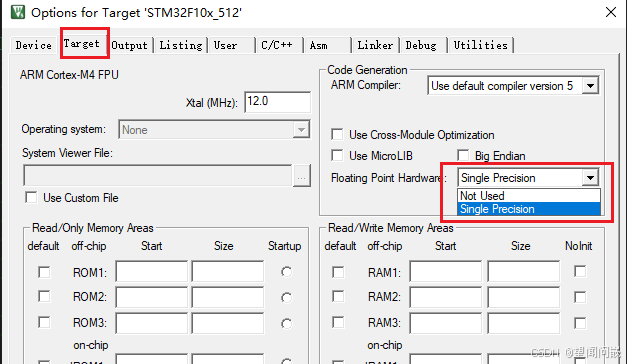The width and height of the screenshot is (627, 364).
Task: Switch to the Linker tab
Action: point(375,45)
